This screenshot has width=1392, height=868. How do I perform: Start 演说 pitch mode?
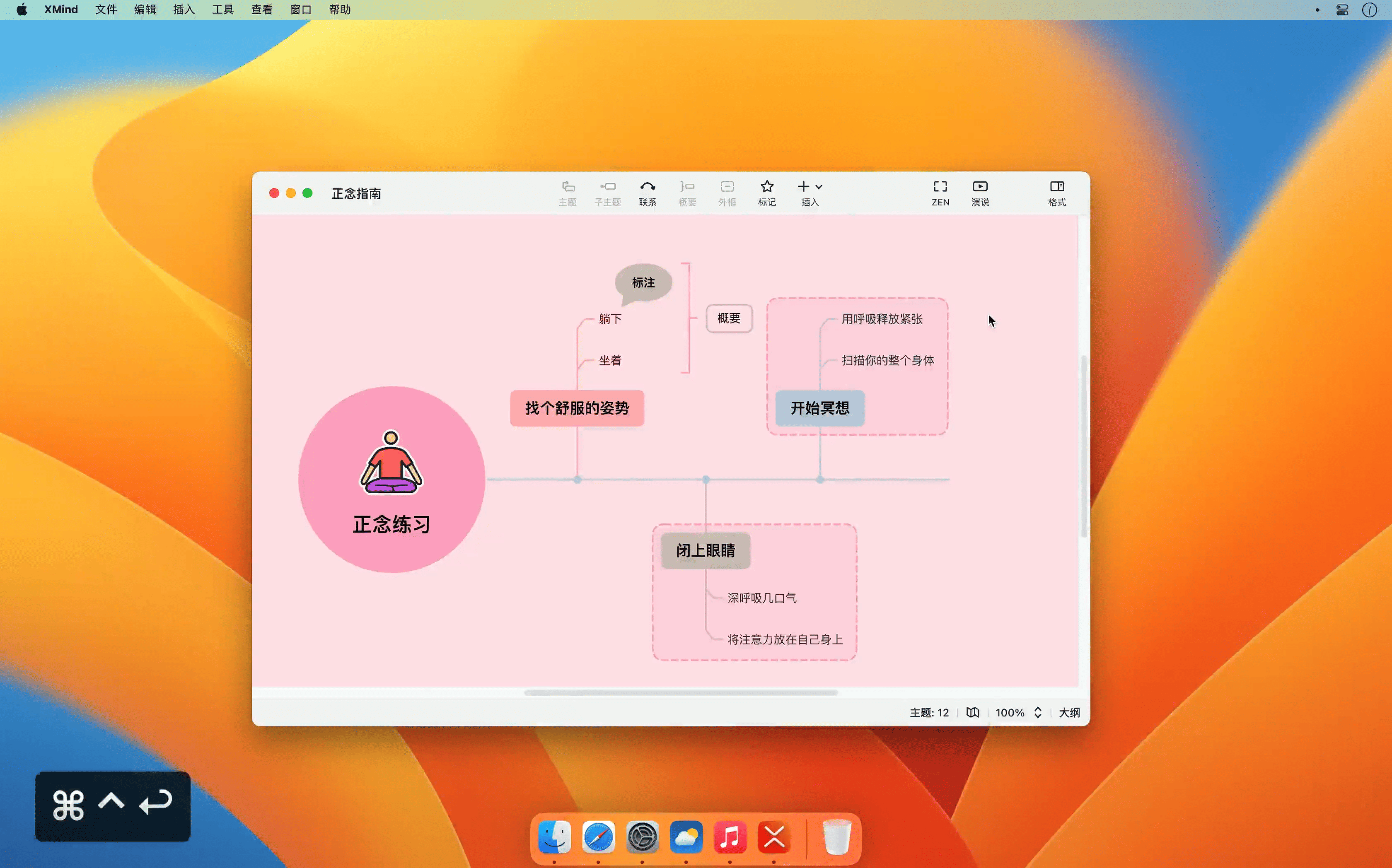coord(980,193)
